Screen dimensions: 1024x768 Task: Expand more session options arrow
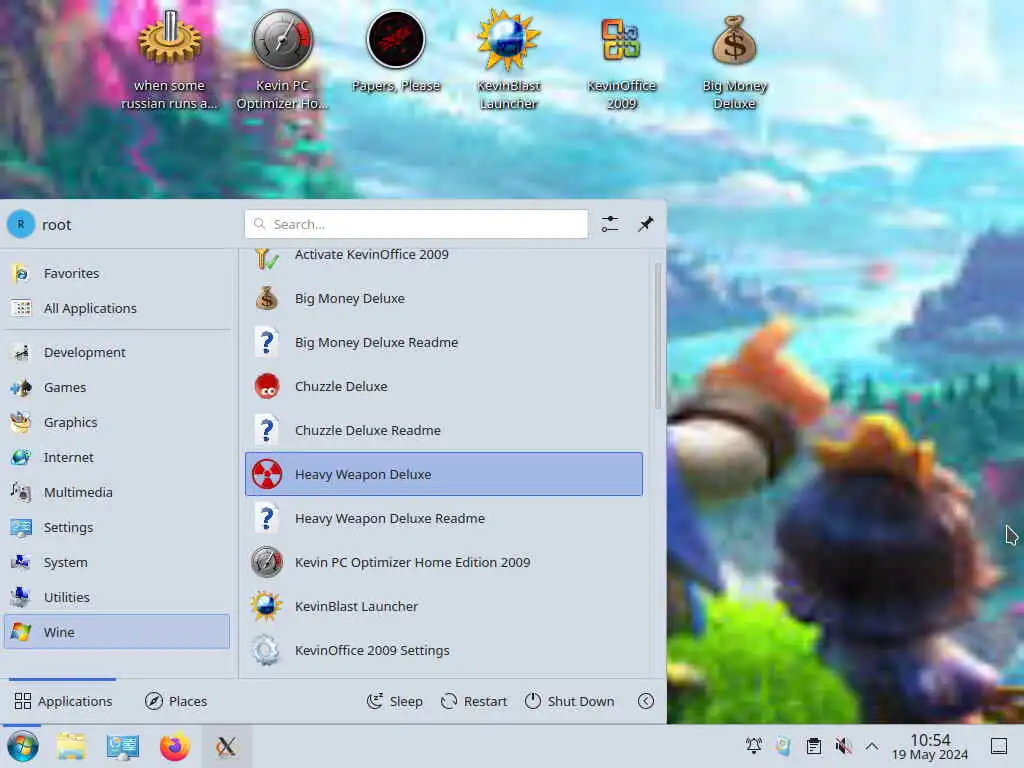[x=645, y=701]
